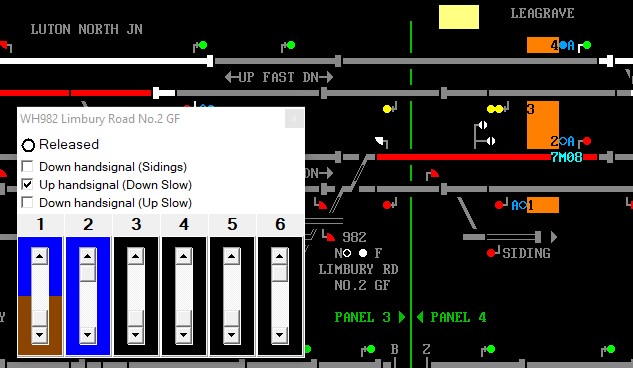Click the red signal next to SIDING label
This screenshot has height=368, width=633.
491,253
